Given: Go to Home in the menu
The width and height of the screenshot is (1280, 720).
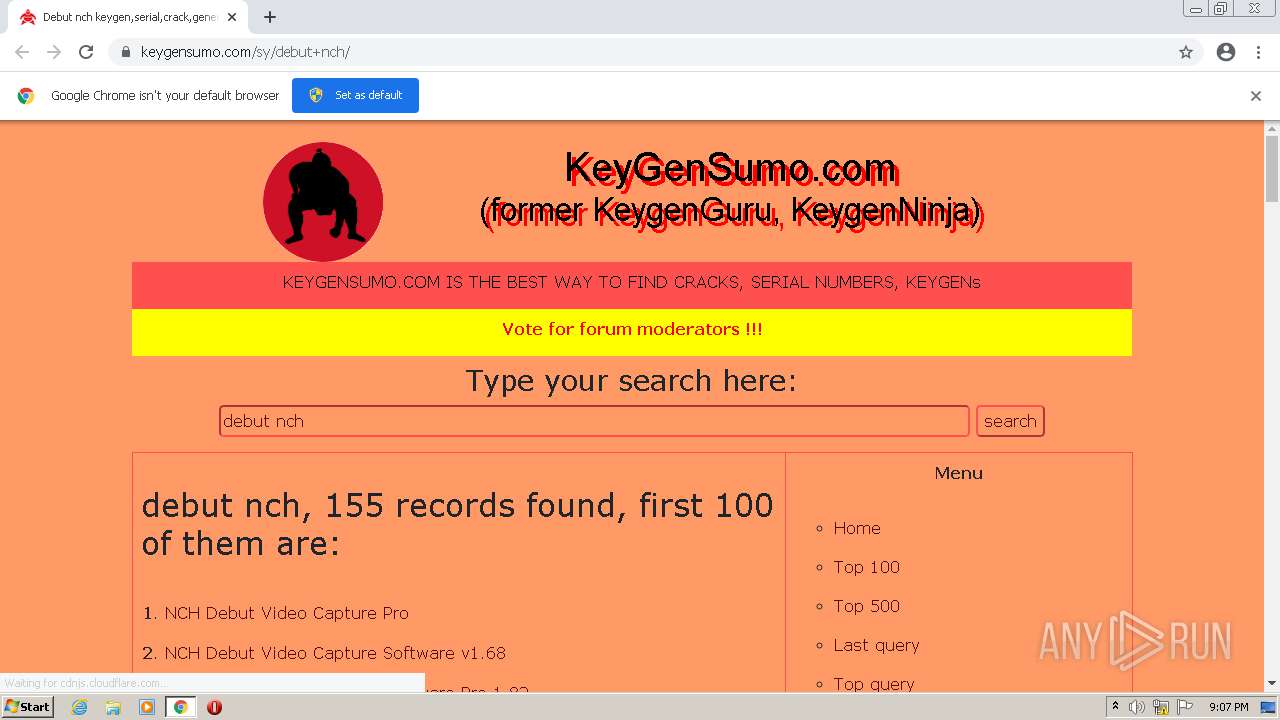Looking at the screenshot, I should coord(857,528).
